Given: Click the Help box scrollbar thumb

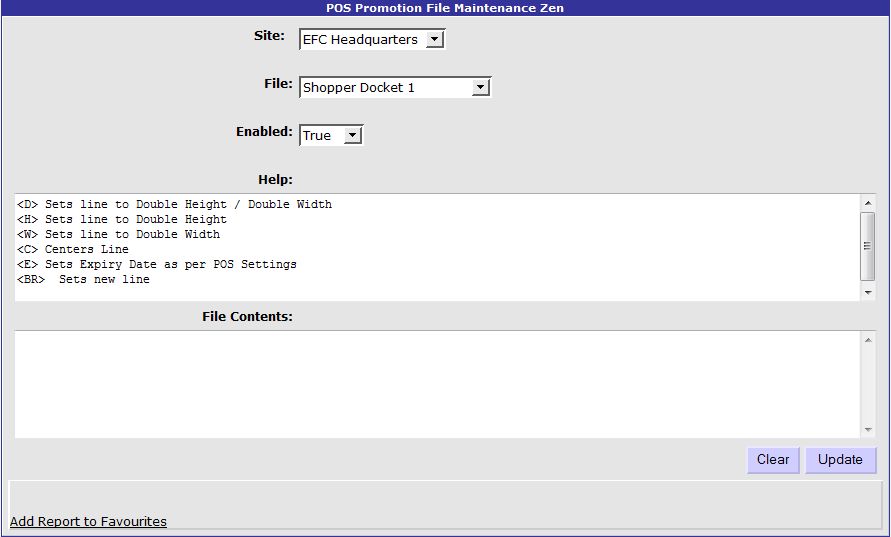Looking at the screenshot, I should coord(867,245).
